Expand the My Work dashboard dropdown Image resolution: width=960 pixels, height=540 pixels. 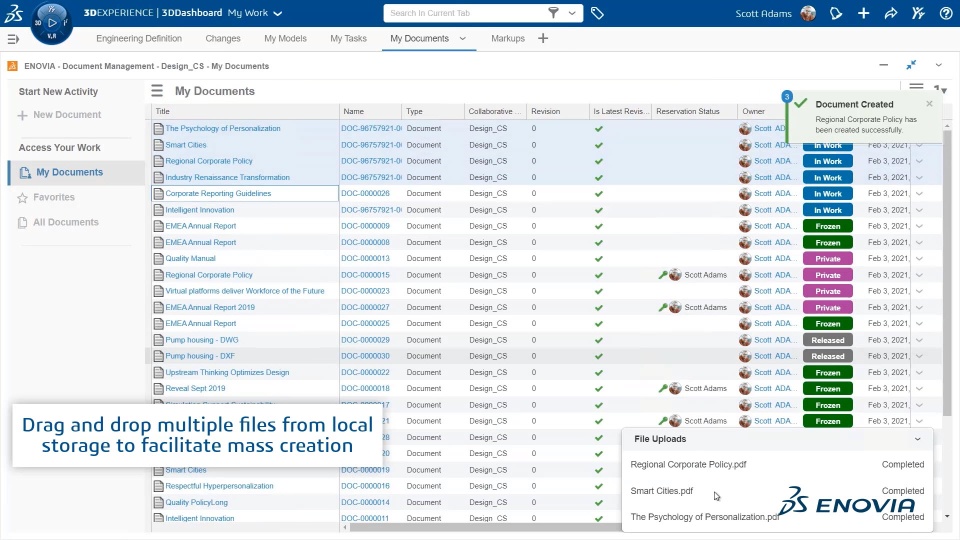278,13
